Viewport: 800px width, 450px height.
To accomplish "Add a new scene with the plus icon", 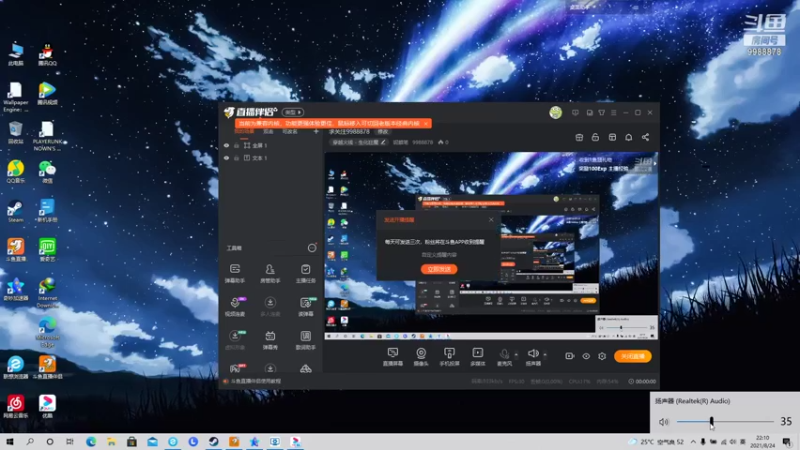I will click(x=316, y=132).
